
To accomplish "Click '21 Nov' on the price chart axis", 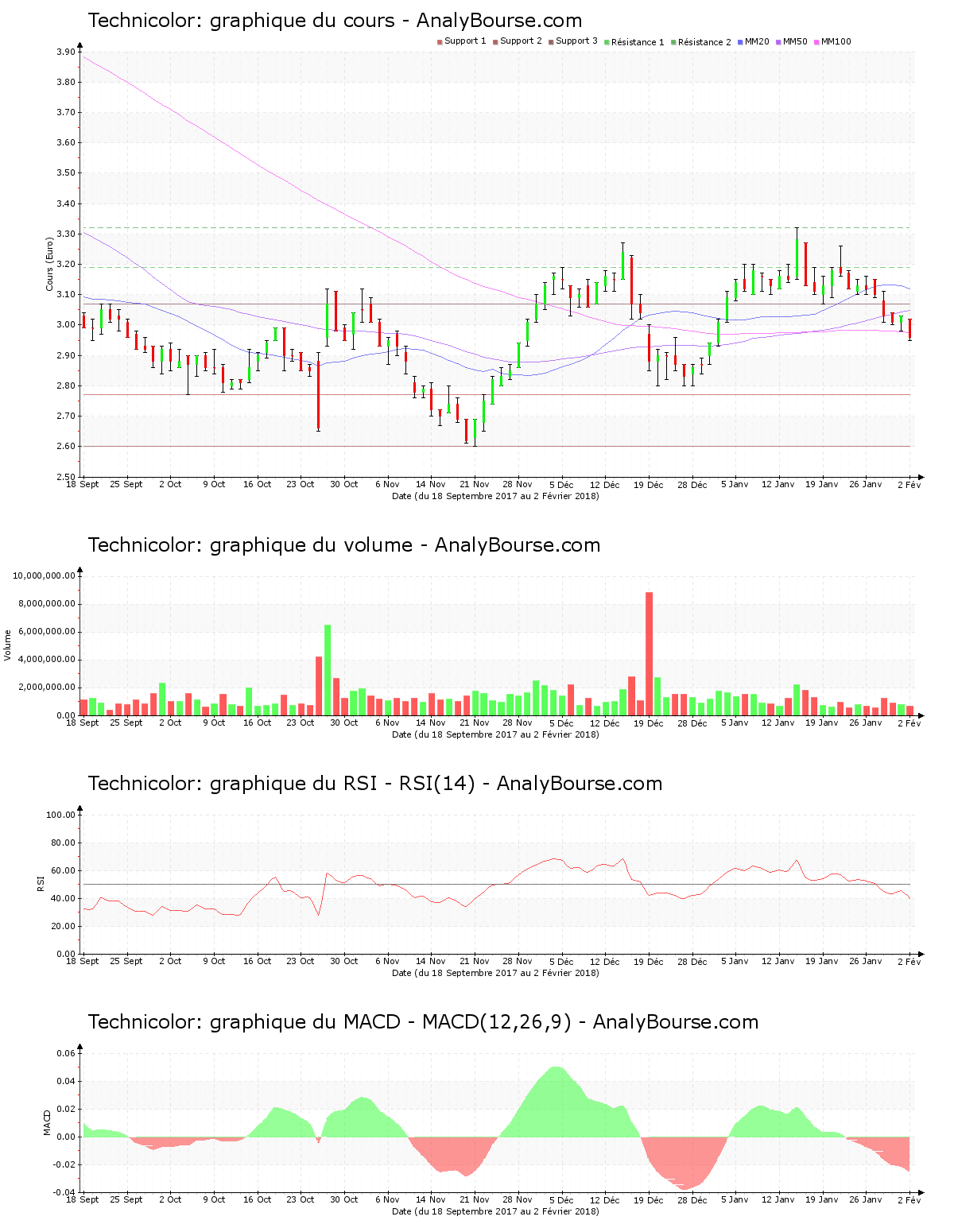I will click(x=475, y=484).
